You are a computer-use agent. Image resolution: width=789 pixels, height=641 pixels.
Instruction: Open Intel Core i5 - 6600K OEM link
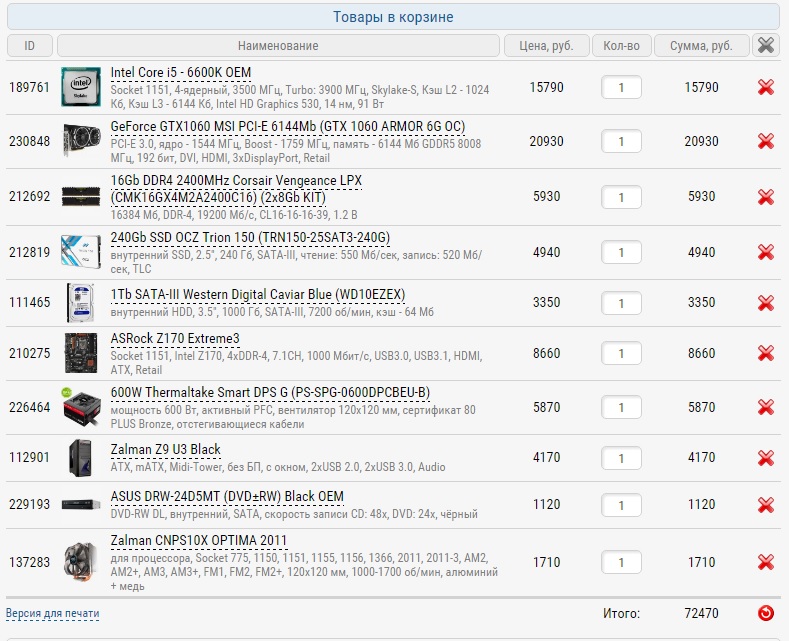click(181, 72)
